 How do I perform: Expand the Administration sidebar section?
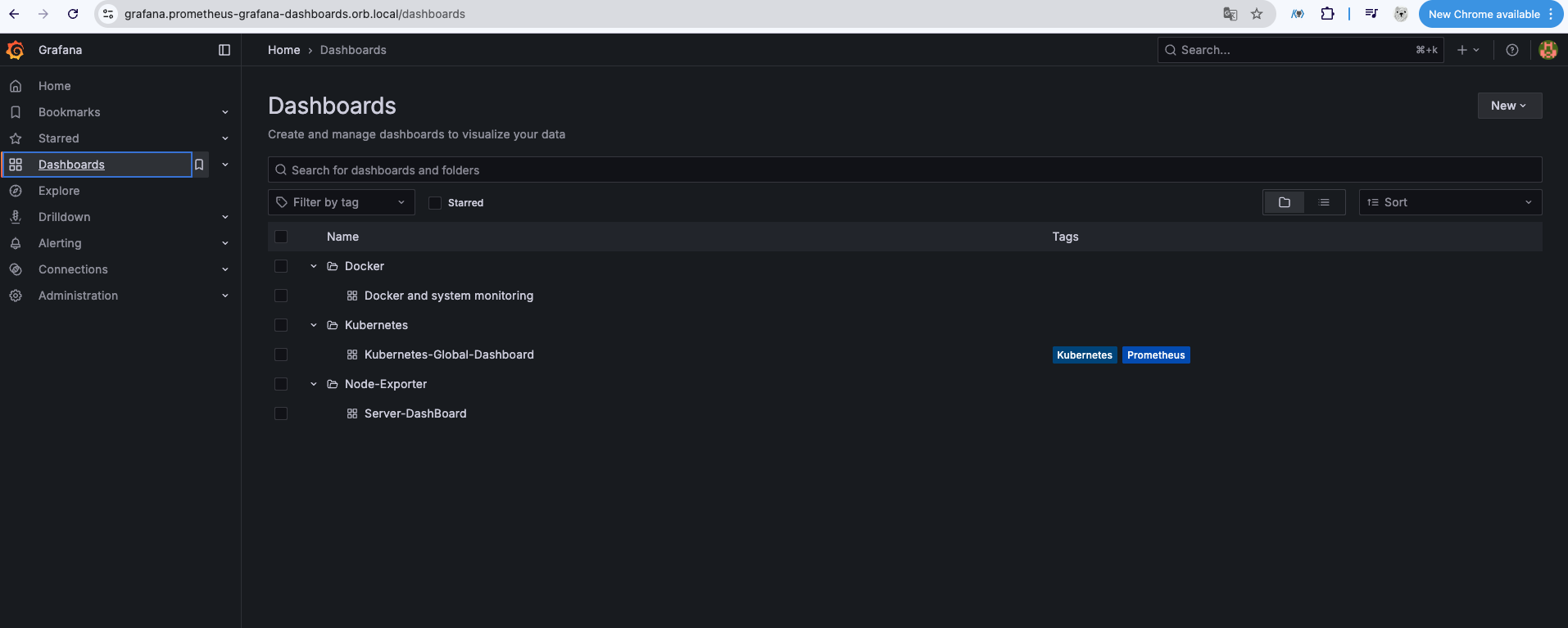(x=225, y=296)
